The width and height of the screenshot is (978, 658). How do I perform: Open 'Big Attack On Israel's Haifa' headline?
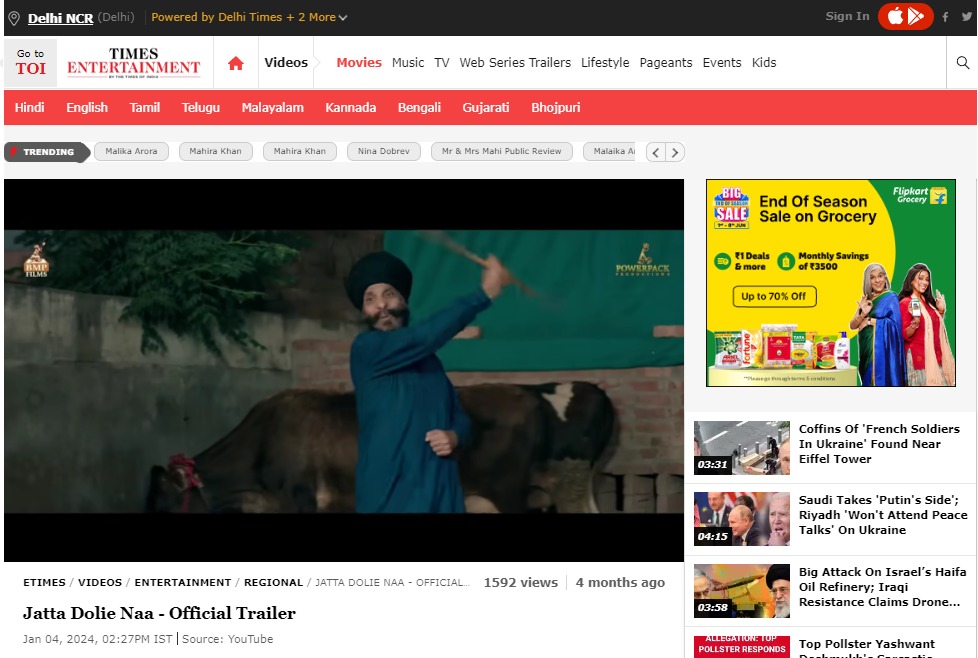click(883, 587)
